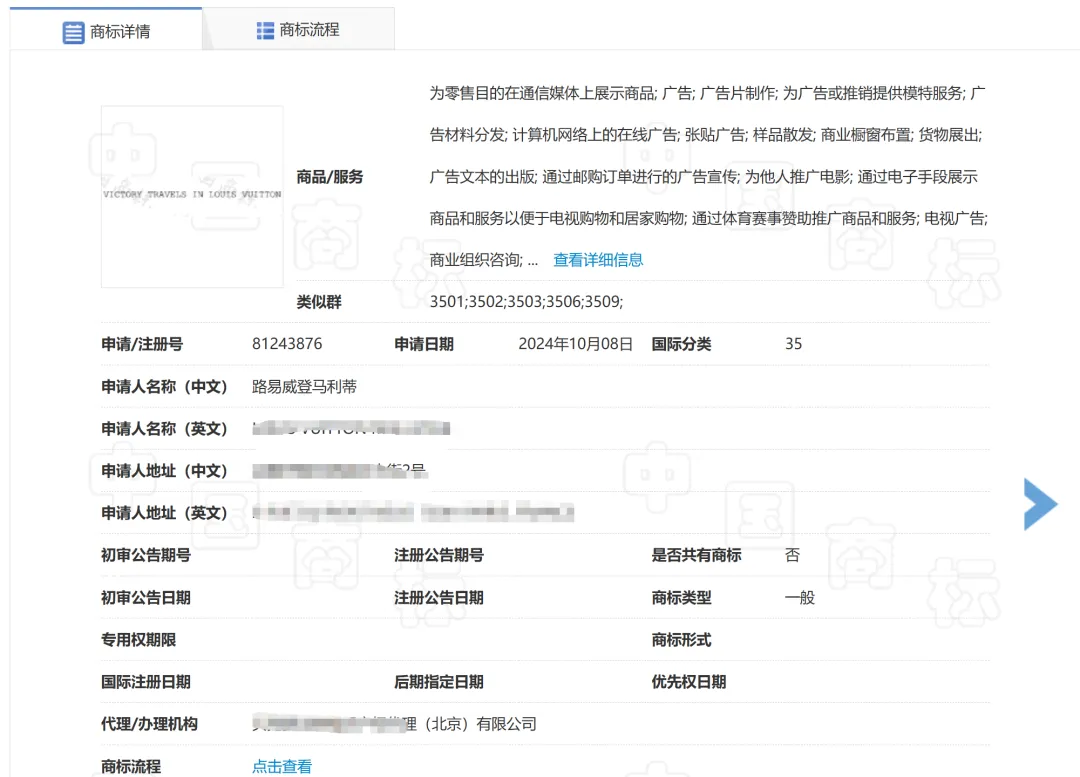Click the blue next arrow on the right
This screenshot has width=1080, height=777.
click(1040, 504)
